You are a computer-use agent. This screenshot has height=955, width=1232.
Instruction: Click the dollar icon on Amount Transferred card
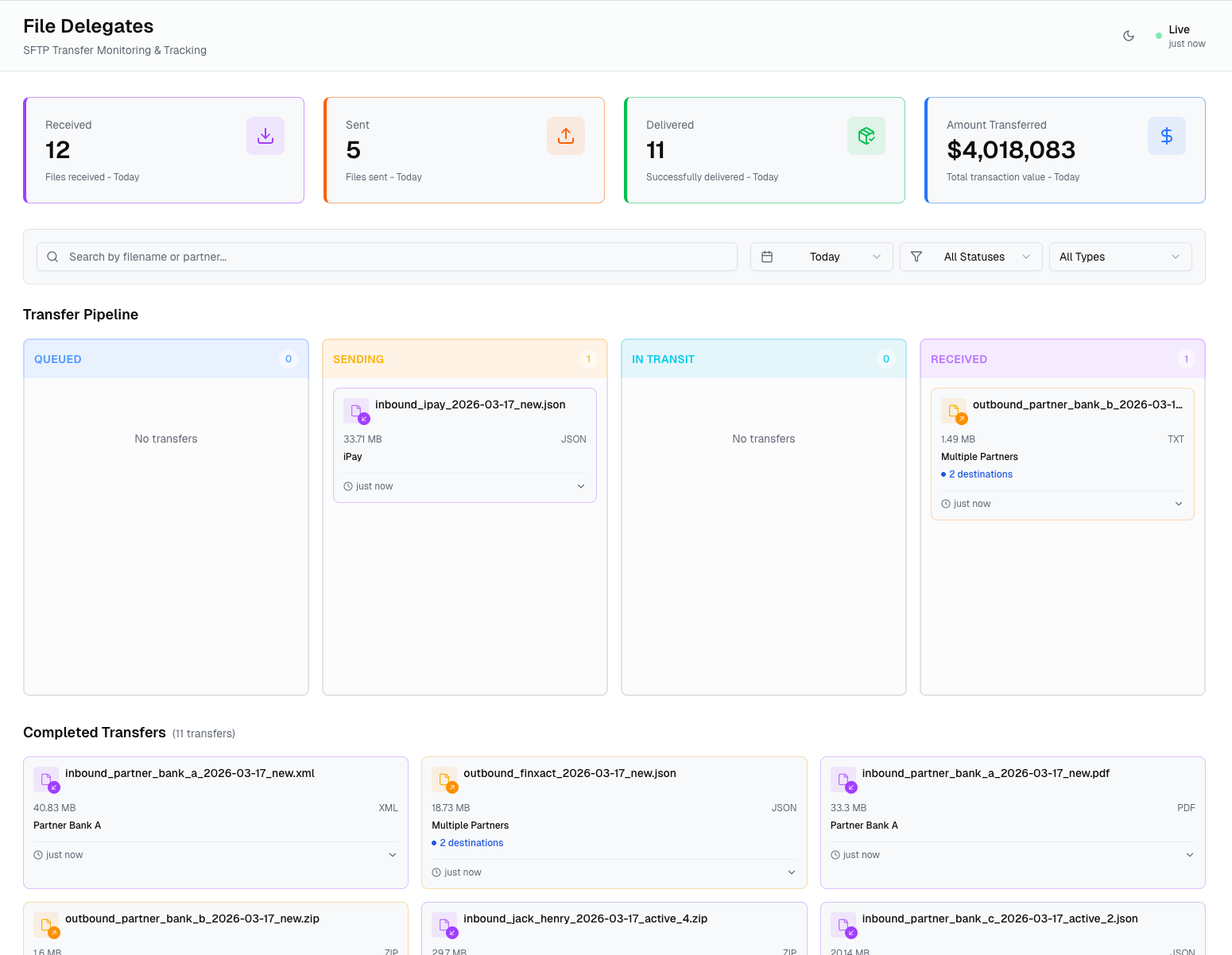pyautogui.click(x=1166, y=135)
